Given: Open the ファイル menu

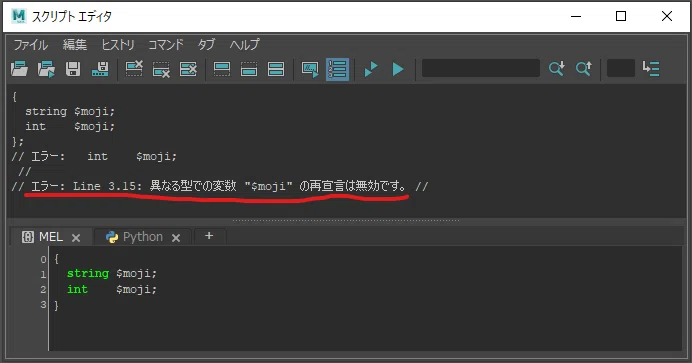Looking at the screenshot, I should (x=30, y=45).
